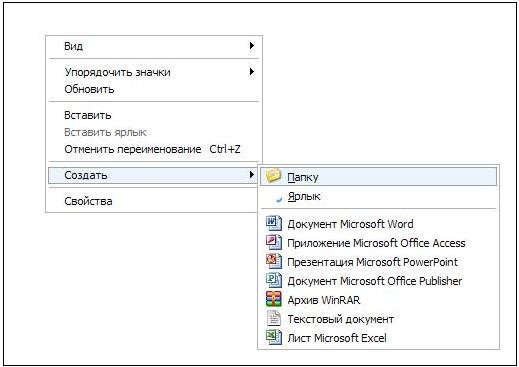Select Отменить переименование entry
This screenshot has height=367, width=519.
pyautogui.click(x=154, y=149)
